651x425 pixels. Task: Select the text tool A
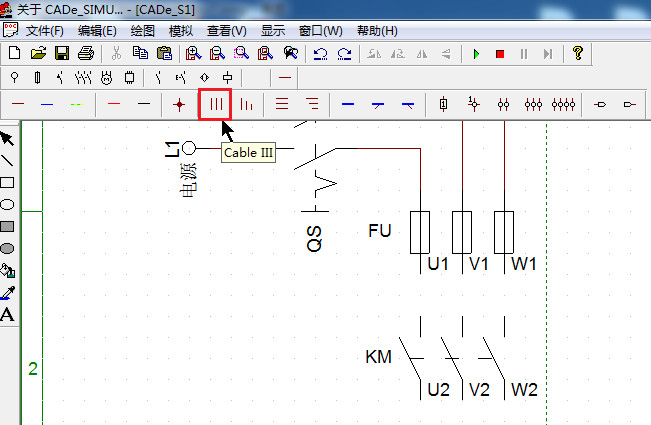pyautogui.click(x=7, y=315)
